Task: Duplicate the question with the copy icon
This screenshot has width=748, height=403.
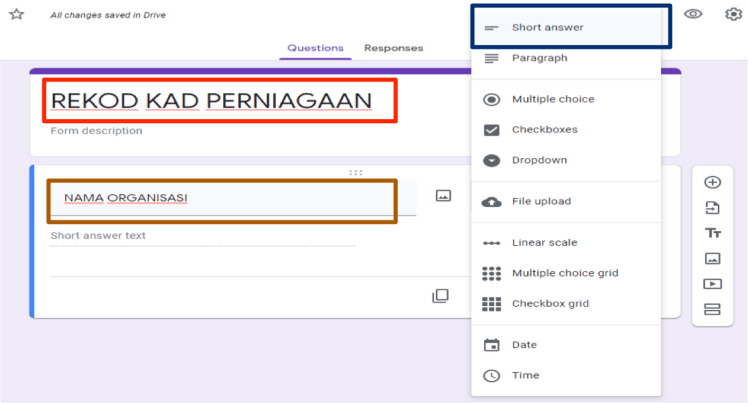Action: [440, 296]
